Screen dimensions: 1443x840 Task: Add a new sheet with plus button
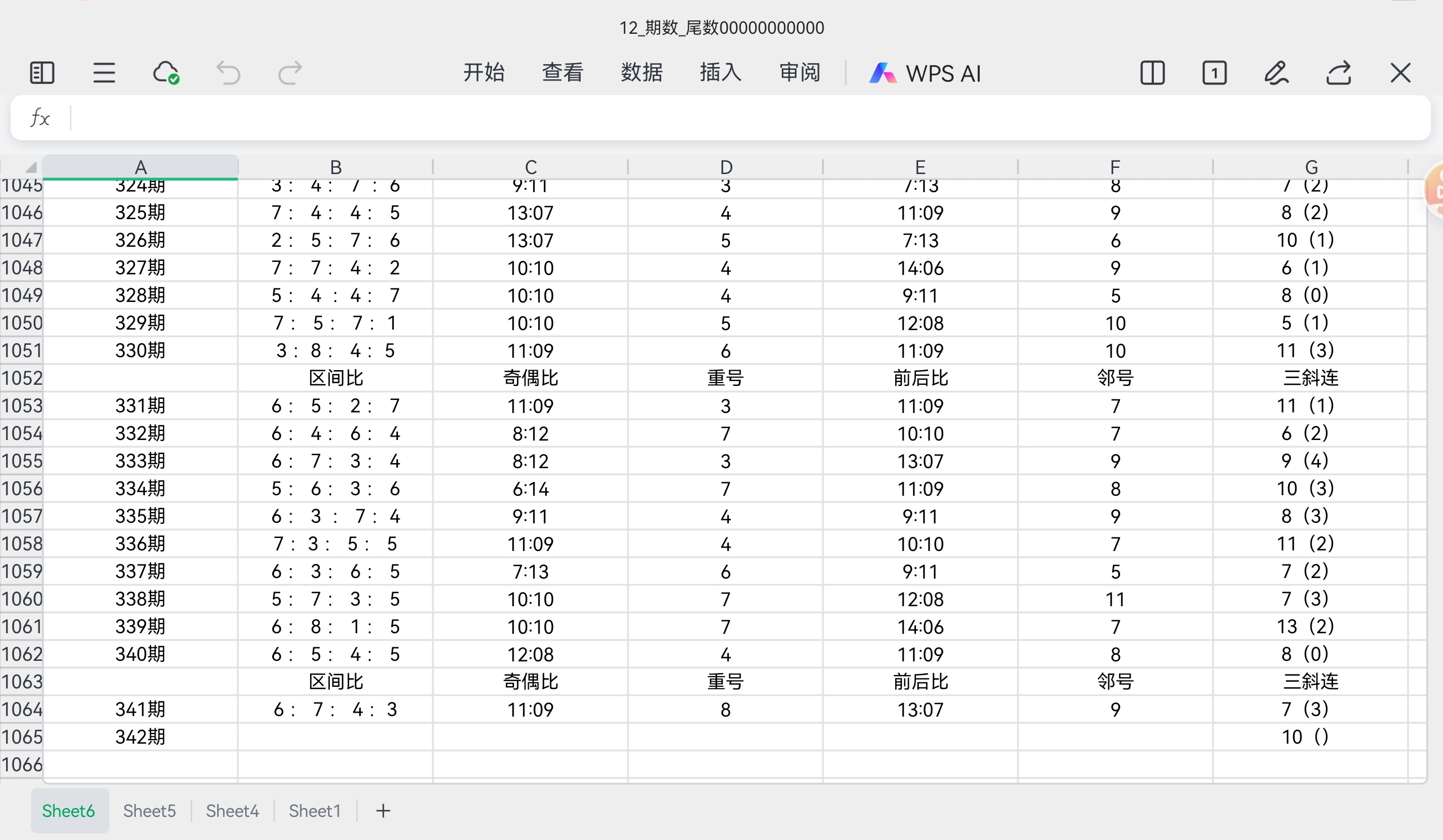[x=383, y=811]
